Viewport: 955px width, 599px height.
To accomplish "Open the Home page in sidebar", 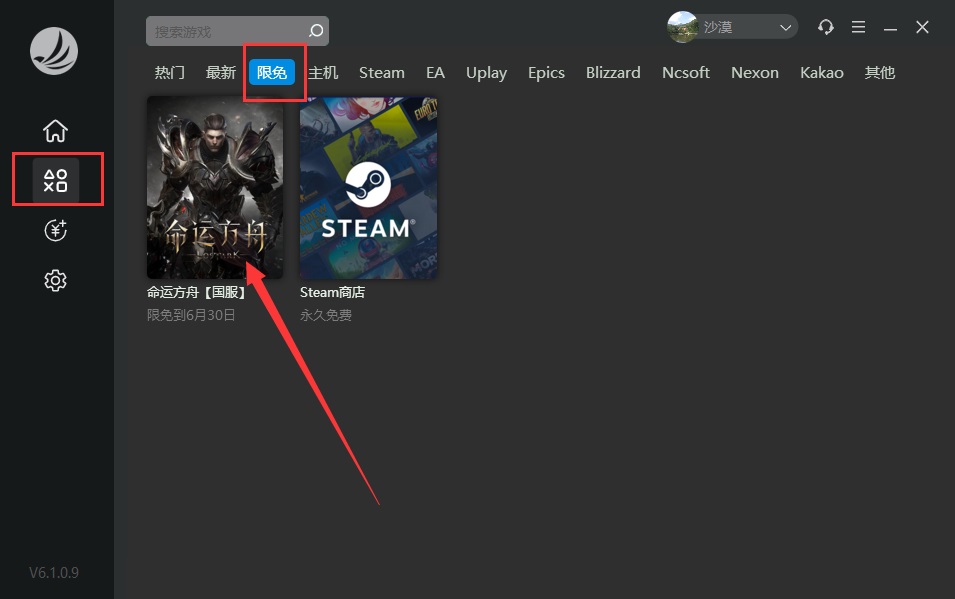I will (55, 130).
